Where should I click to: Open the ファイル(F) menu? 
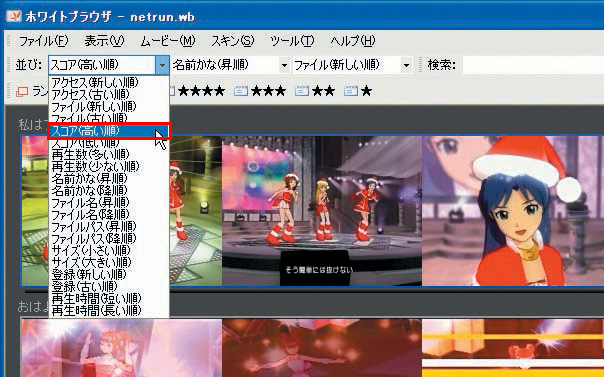(43, 41)
